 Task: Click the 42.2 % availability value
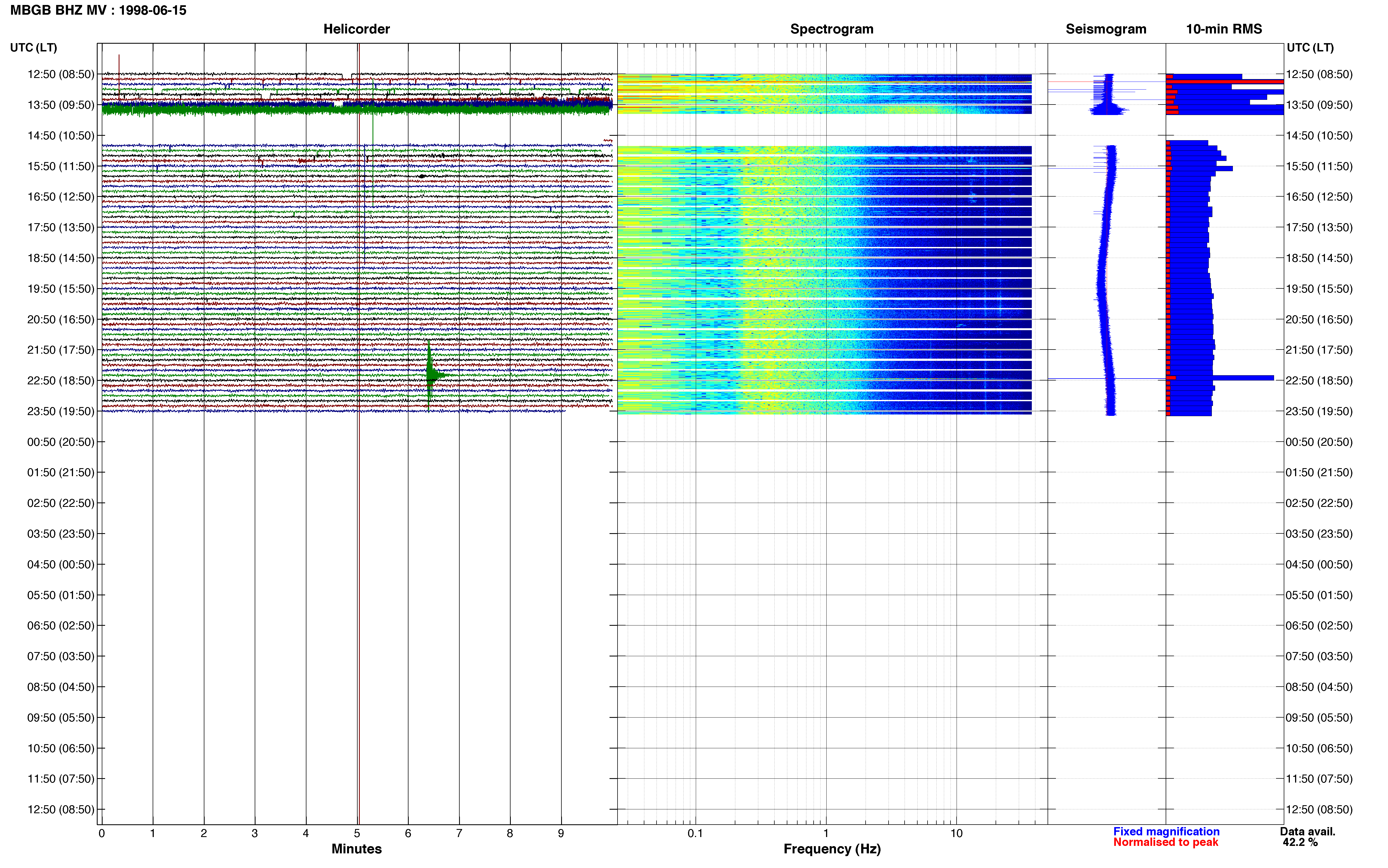pos(1300,842)
